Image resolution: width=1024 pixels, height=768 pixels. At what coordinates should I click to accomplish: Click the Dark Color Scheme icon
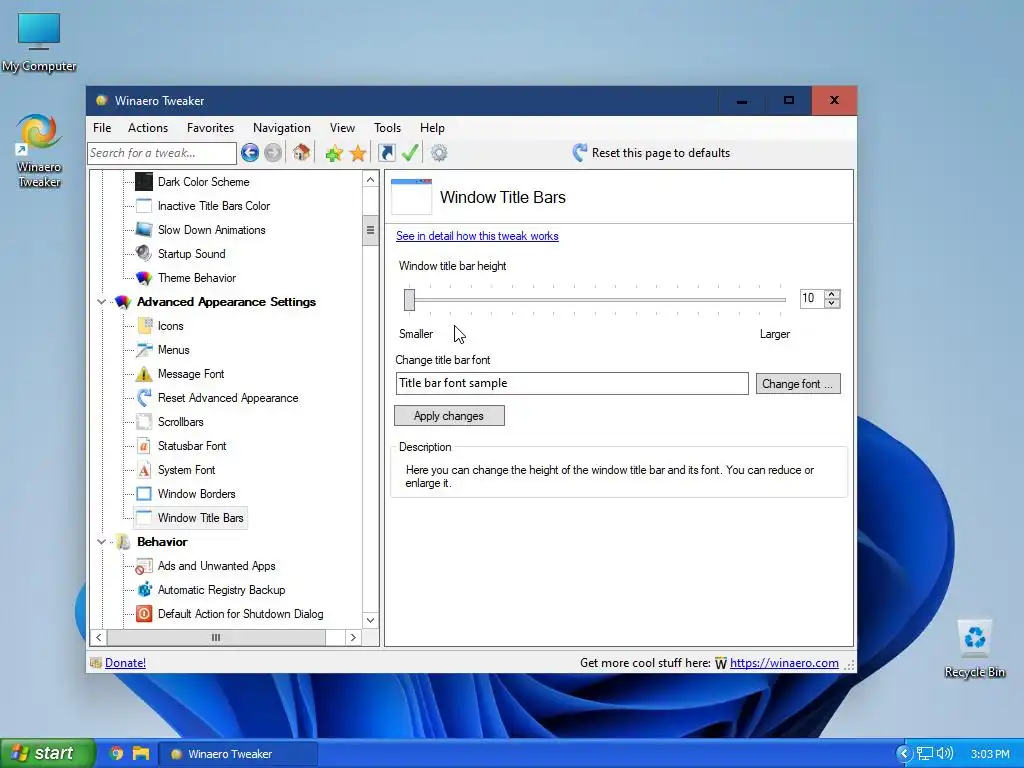pos(144,182)
